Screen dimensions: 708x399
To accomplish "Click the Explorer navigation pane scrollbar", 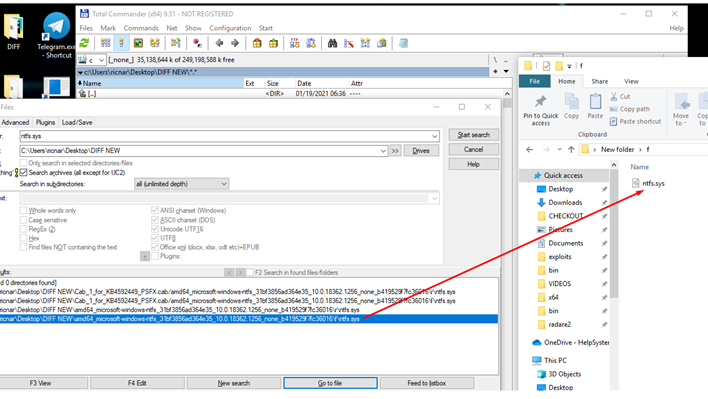I will pyautogui.click(x=614, y=234).
